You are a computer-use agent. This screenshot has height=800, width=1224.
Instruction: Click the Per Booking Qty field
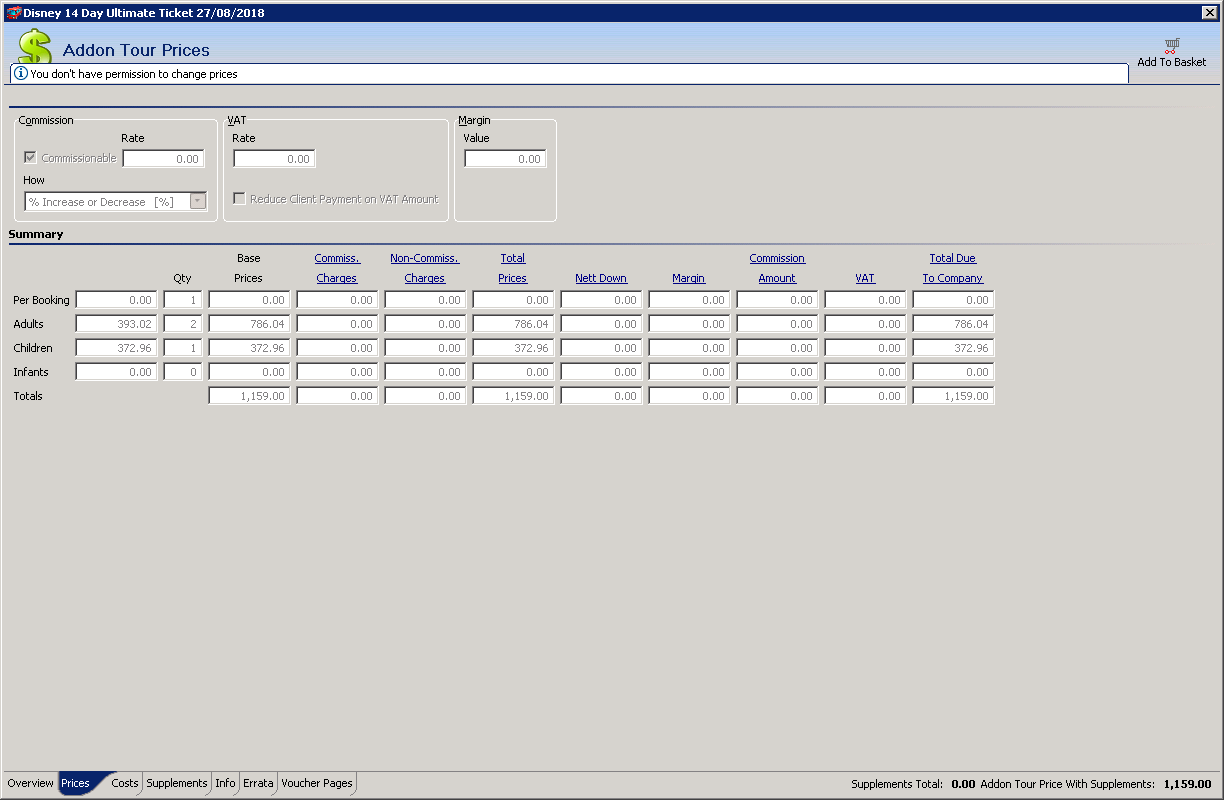pyautogui.click(x=183, y=300)
